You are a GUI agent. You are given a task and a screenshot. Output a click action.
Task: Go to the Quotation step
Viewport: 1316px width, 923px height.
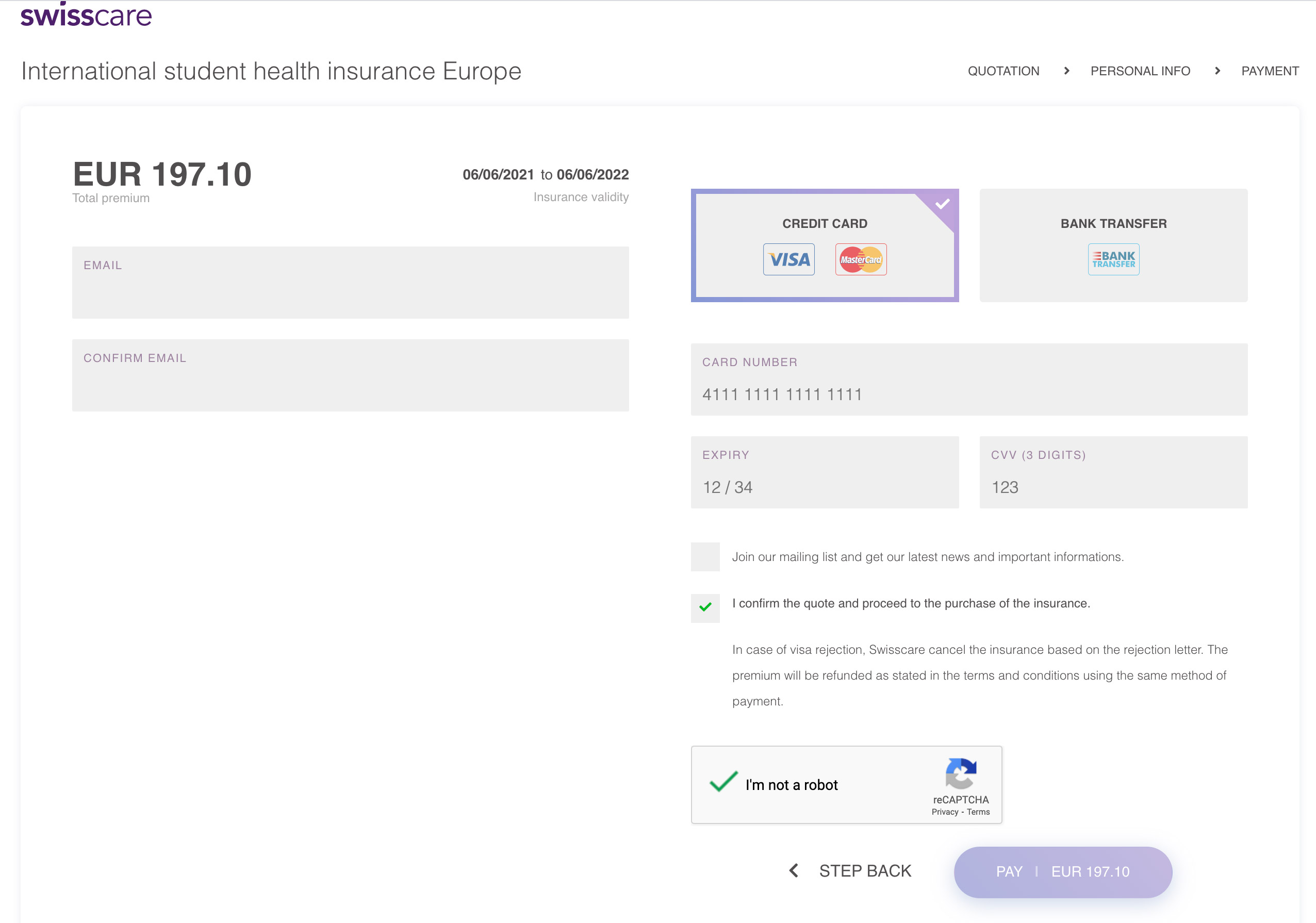(1003, 71)
